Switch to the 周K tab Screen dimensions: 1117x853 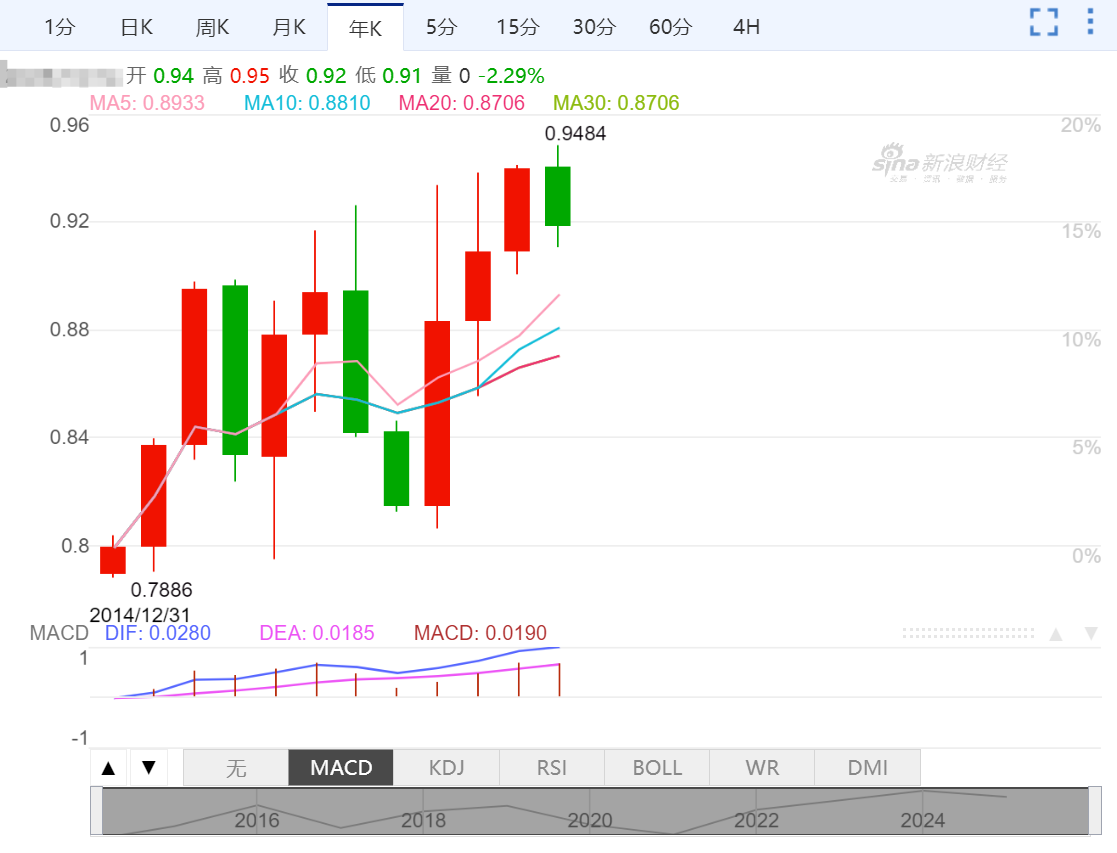click(x=213, y=27)
